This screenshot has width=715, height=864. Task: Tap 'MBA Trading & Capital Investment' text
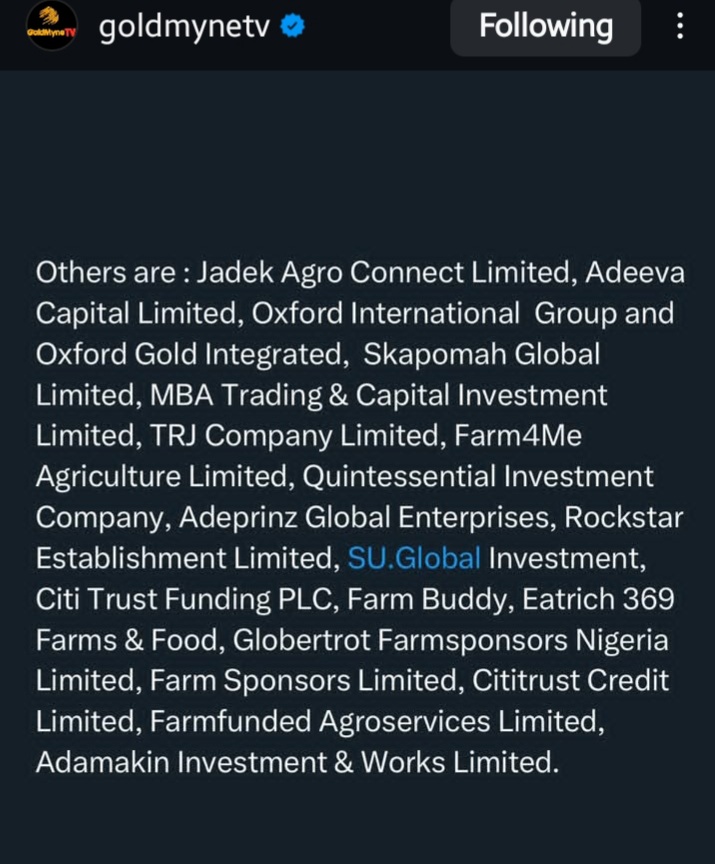click(378, 395)
